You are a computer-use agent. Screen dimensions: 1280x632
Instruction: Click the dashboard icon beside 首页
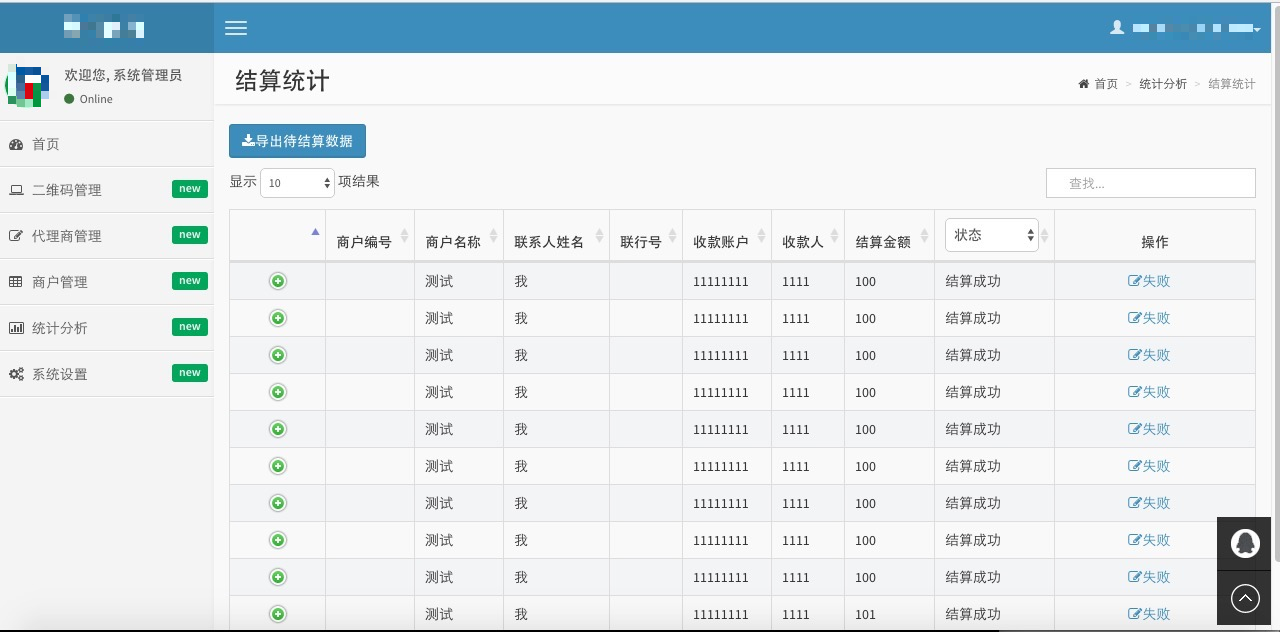point(16,144)
